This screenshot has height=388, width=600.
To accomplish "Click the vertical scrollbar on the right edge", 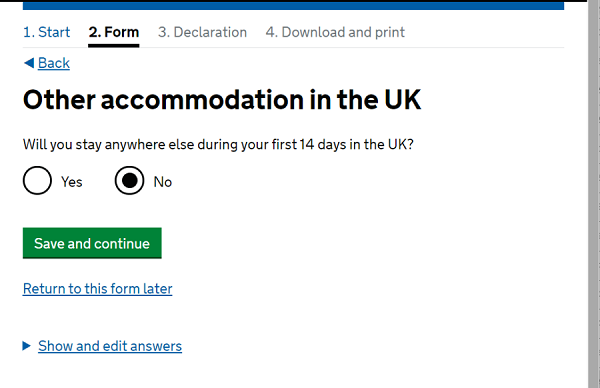I will (x=593, y=194).
